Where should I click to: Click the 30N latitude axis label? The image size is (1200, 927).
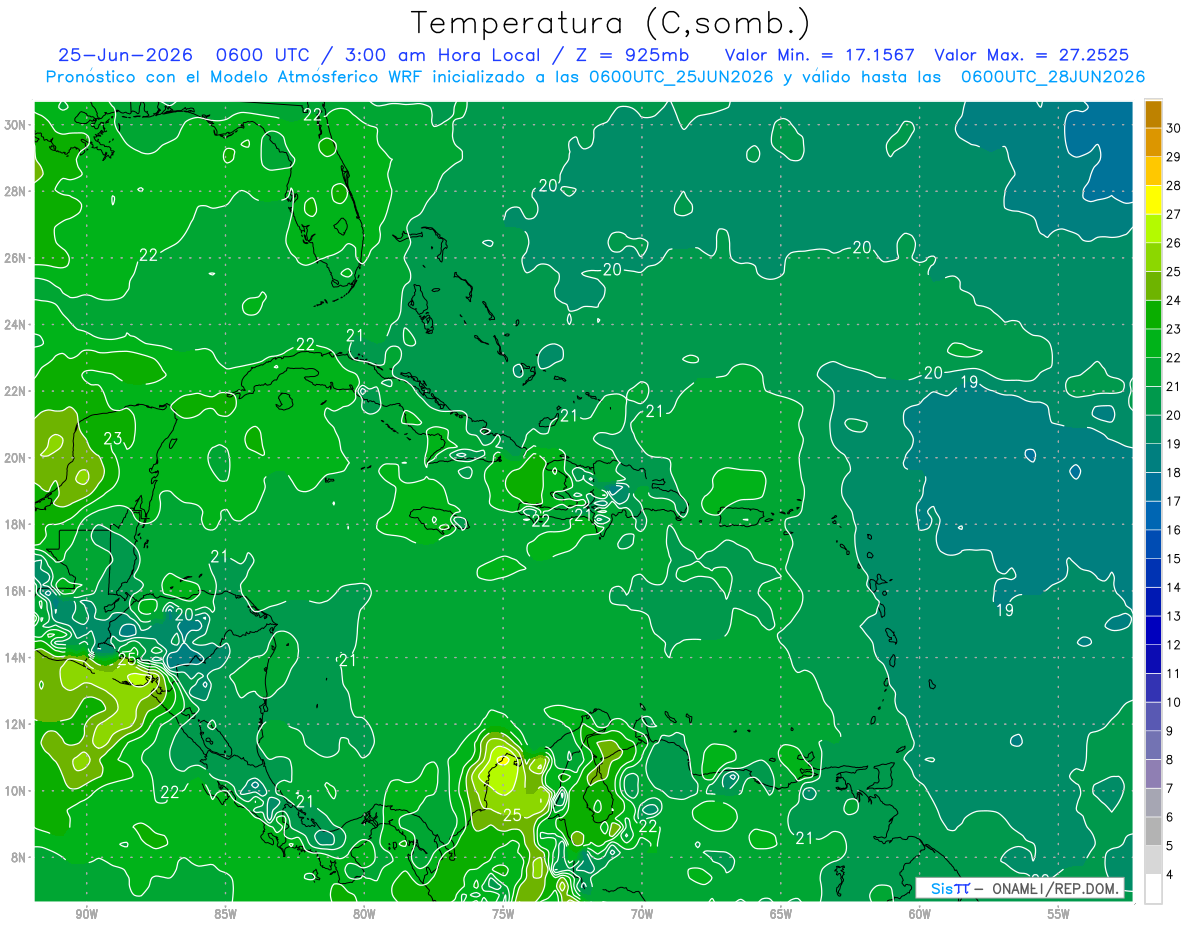point(16,125)
